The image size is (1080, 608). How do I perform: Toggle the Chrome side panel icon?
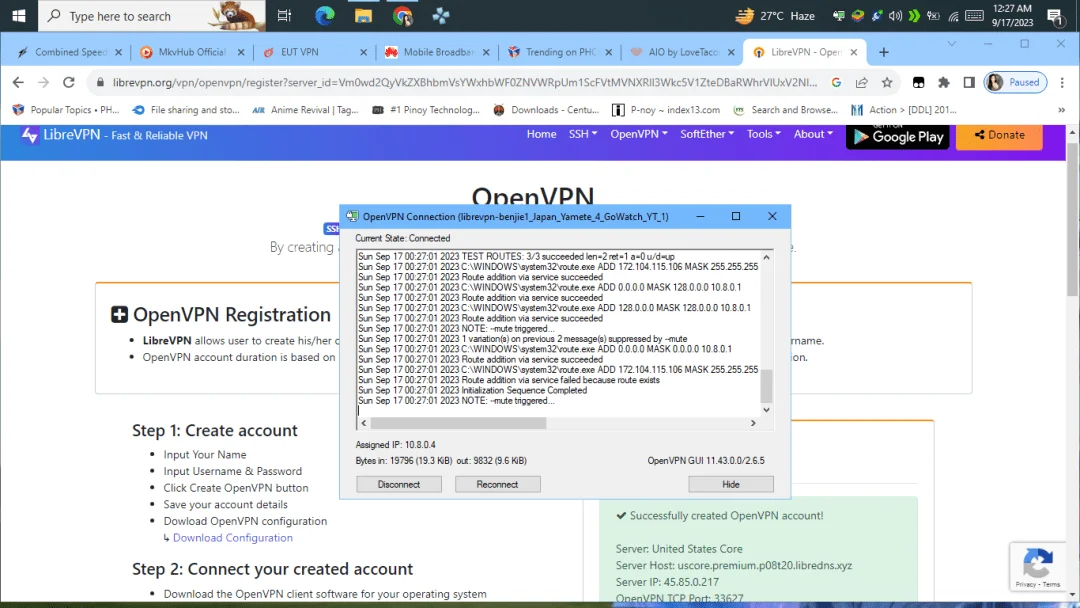coord(969,82)
